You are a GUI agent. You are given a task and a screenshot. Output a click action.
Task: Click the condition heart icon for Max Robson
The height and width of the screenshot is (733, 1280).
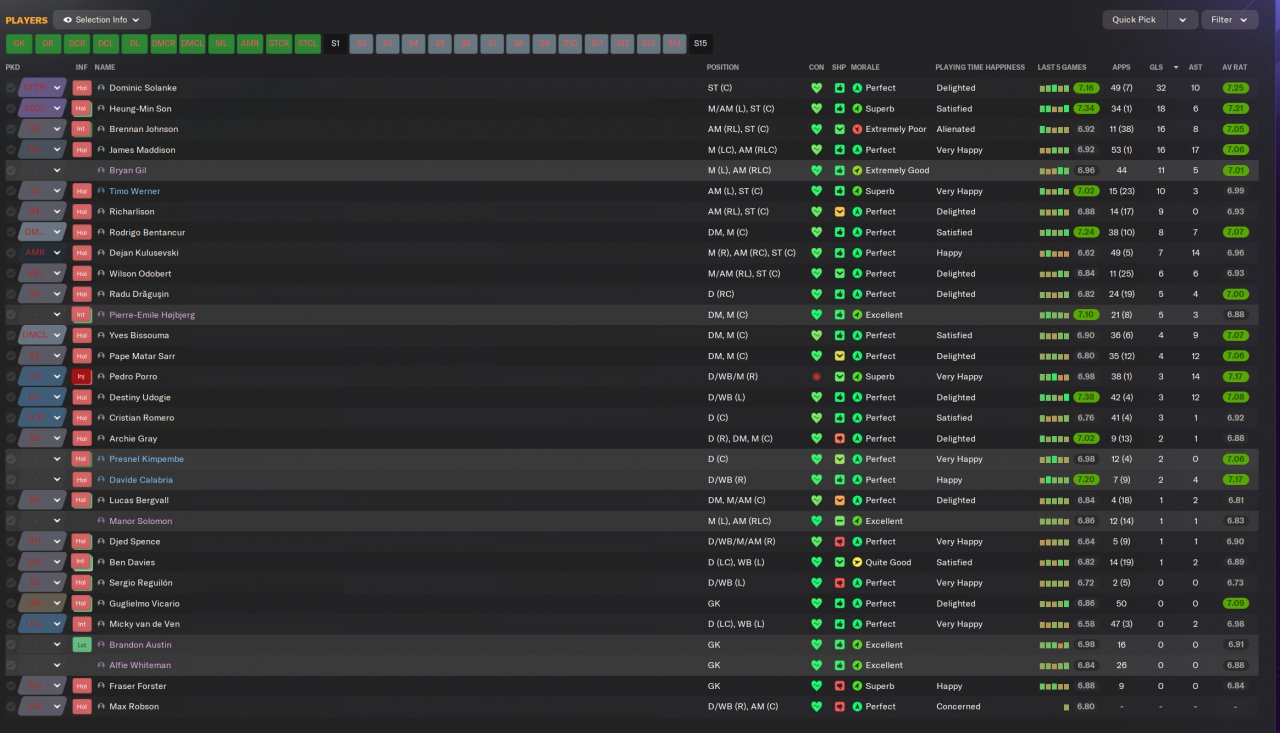point(816,707)
